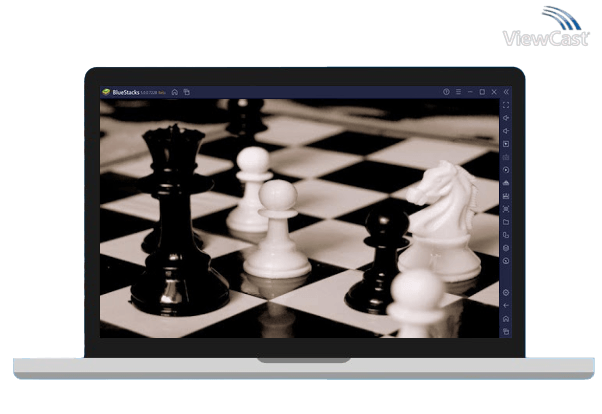This screenshot has width=602, height=414.
Task: Click the circular play icon in sidebar
Action: pyautogui.click(x=506, y=170)
